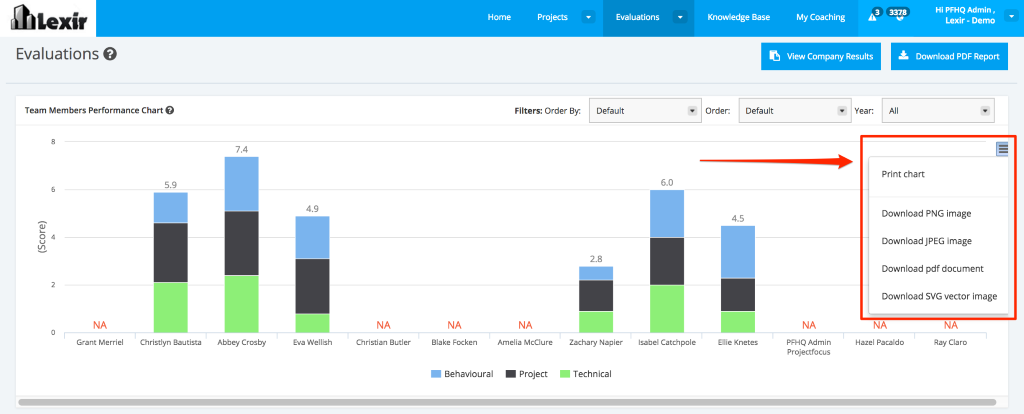Image resolution: width=1024 pixels, height=414 pixels.
Task: Click Zachary Napier's dark Project segment
Action: (x=596, y=296)
